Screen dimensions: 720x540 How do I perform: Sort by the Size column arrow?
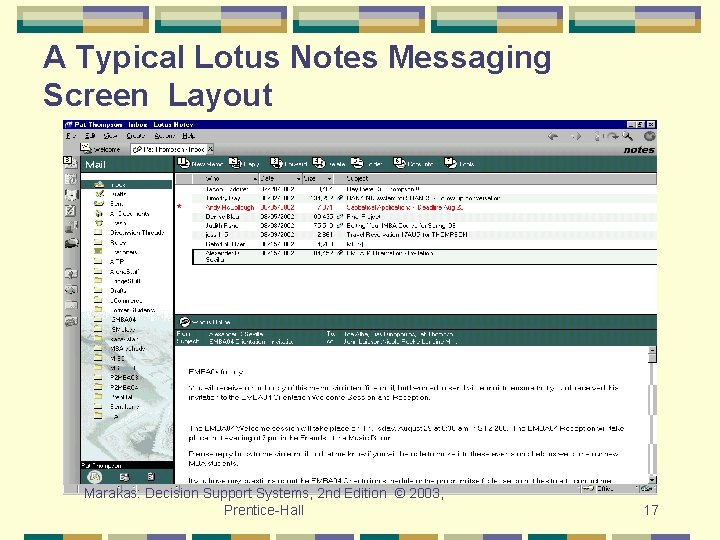point(329,179)
